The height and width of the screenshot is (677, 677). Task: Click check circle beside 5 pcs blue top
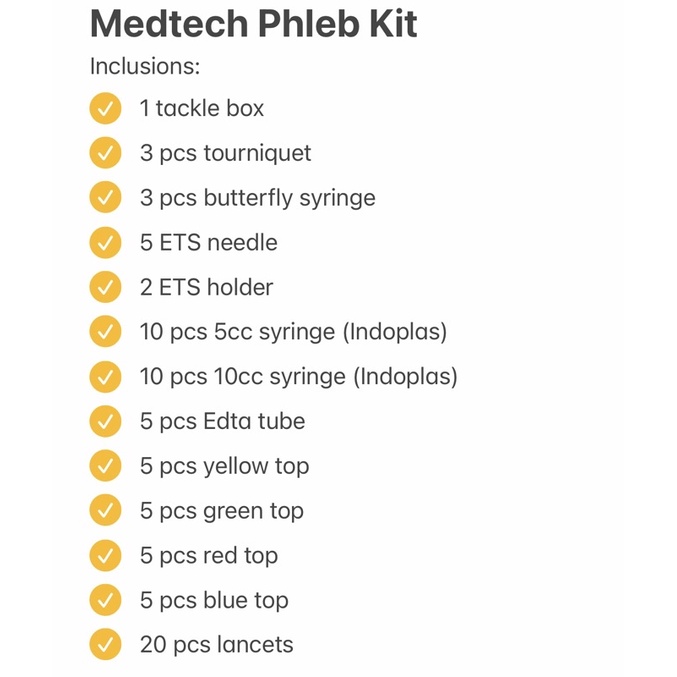(105, 600)
